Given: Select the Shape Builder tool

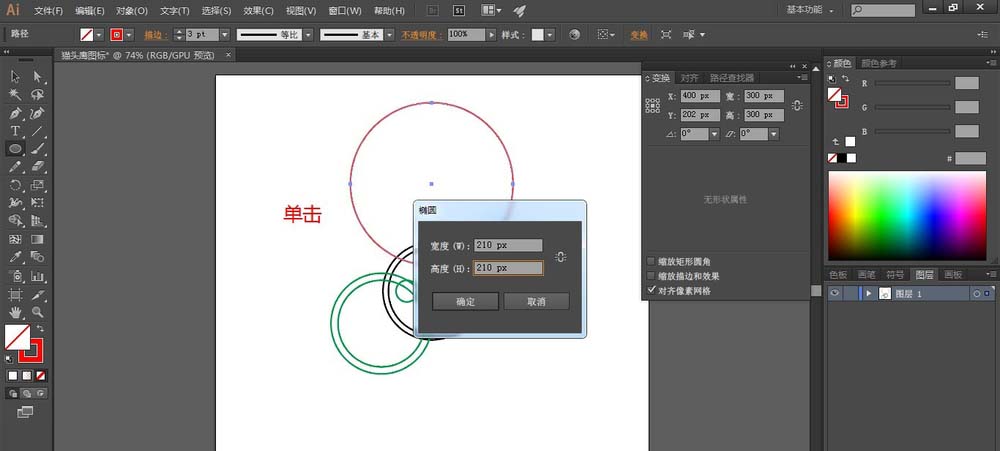Looking at the screenshot, I should tap(15, 221).
